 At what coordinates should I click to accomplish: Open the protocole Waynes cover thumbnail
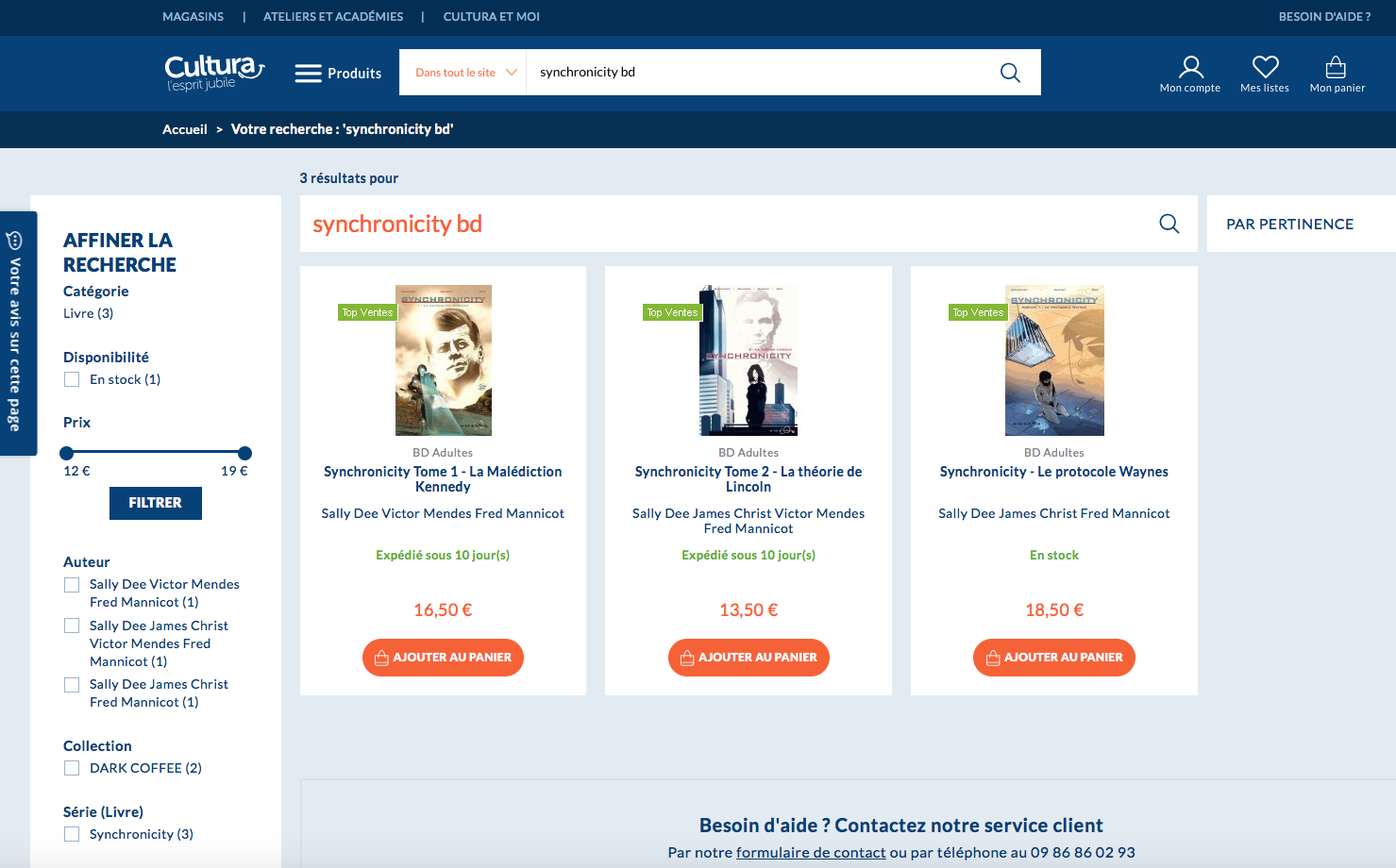point(1054,360)
